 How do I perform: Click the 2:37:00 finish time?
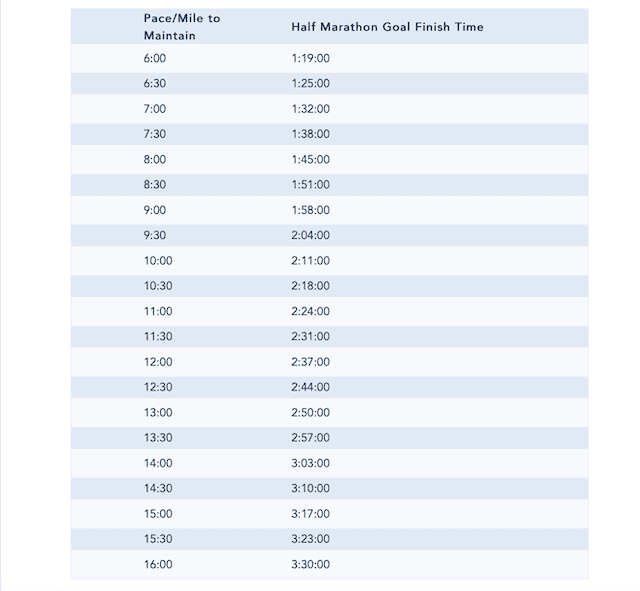click(311, 362)
